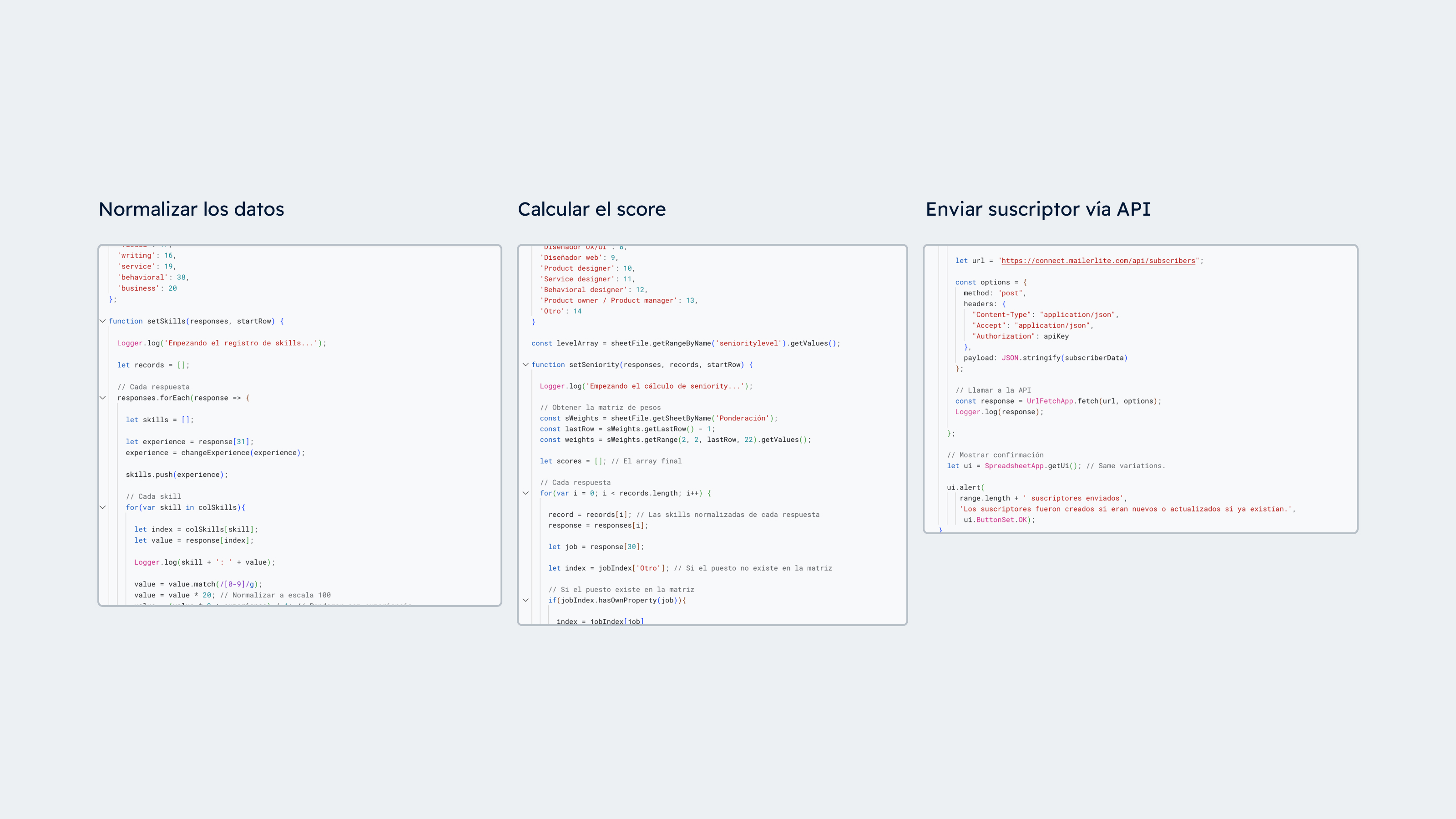Viewport: 1456px width, 819px height.
Task: Collapse the setSeniority function body
Action: (526, 364)
